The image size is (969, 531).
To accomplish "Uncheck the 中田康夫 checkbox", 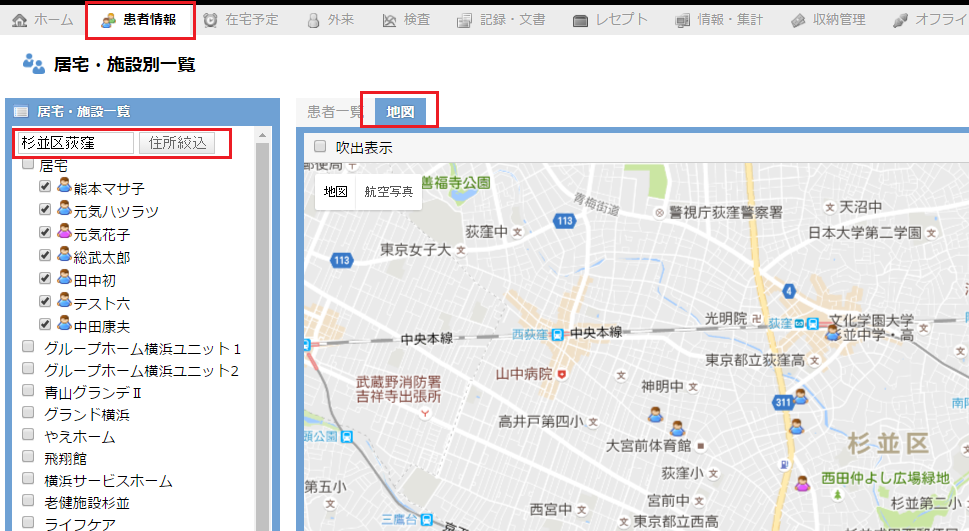I will click(44, 323).
